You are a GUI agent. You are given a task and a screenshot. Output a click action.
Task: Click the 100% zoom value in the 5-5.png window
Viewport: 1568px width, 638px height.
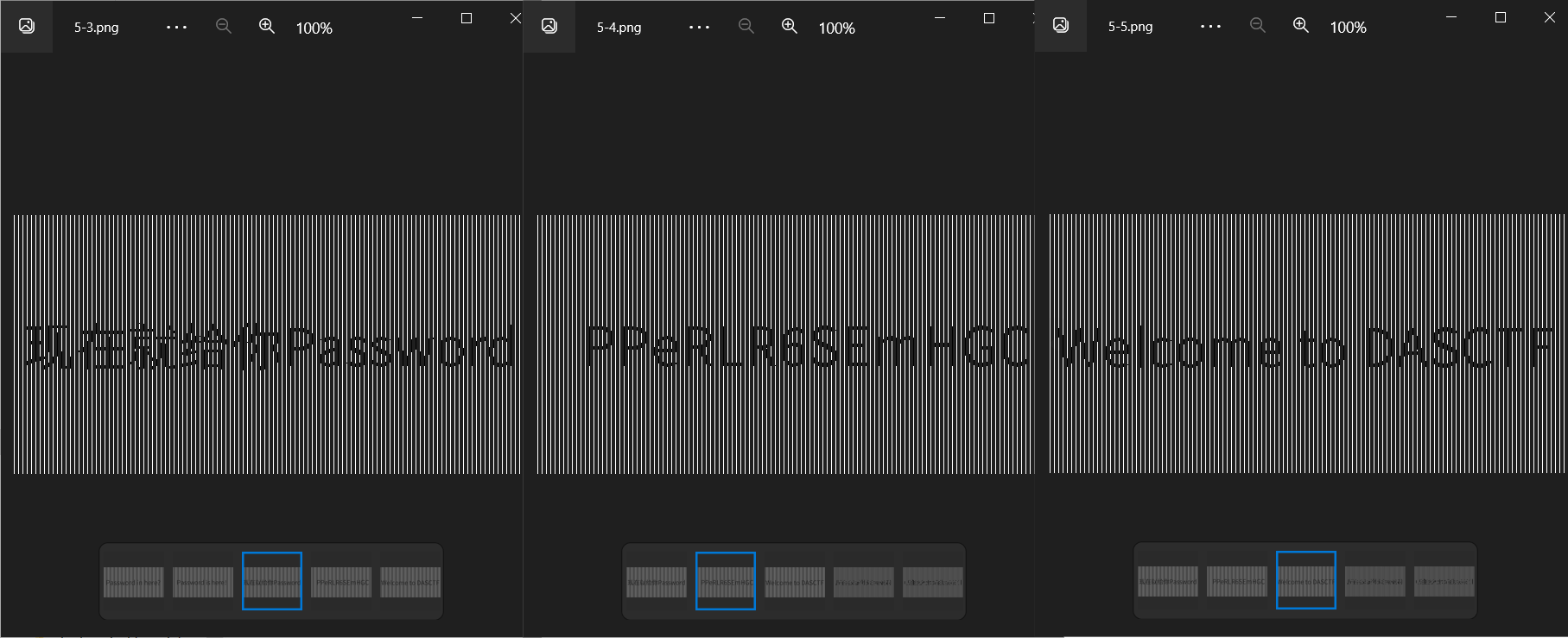pos(1349,28)
